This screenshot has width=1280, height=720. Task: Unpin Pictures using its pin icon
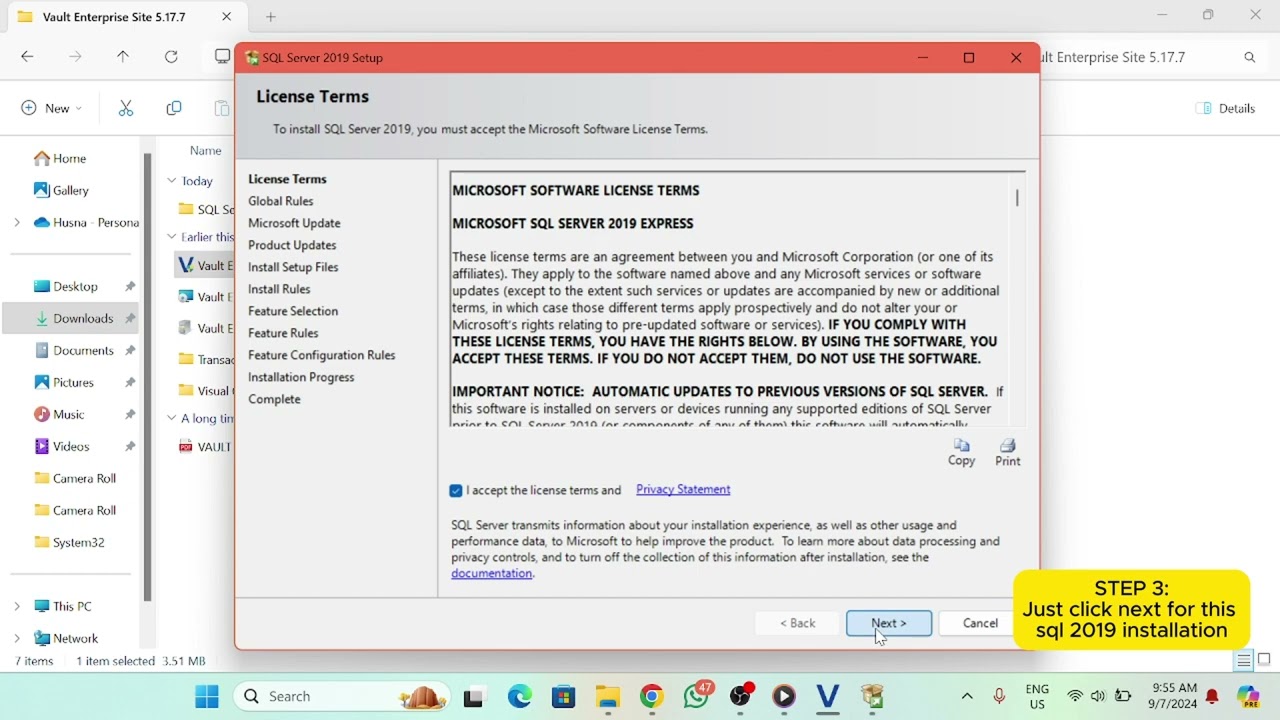(x=130, y=383)
